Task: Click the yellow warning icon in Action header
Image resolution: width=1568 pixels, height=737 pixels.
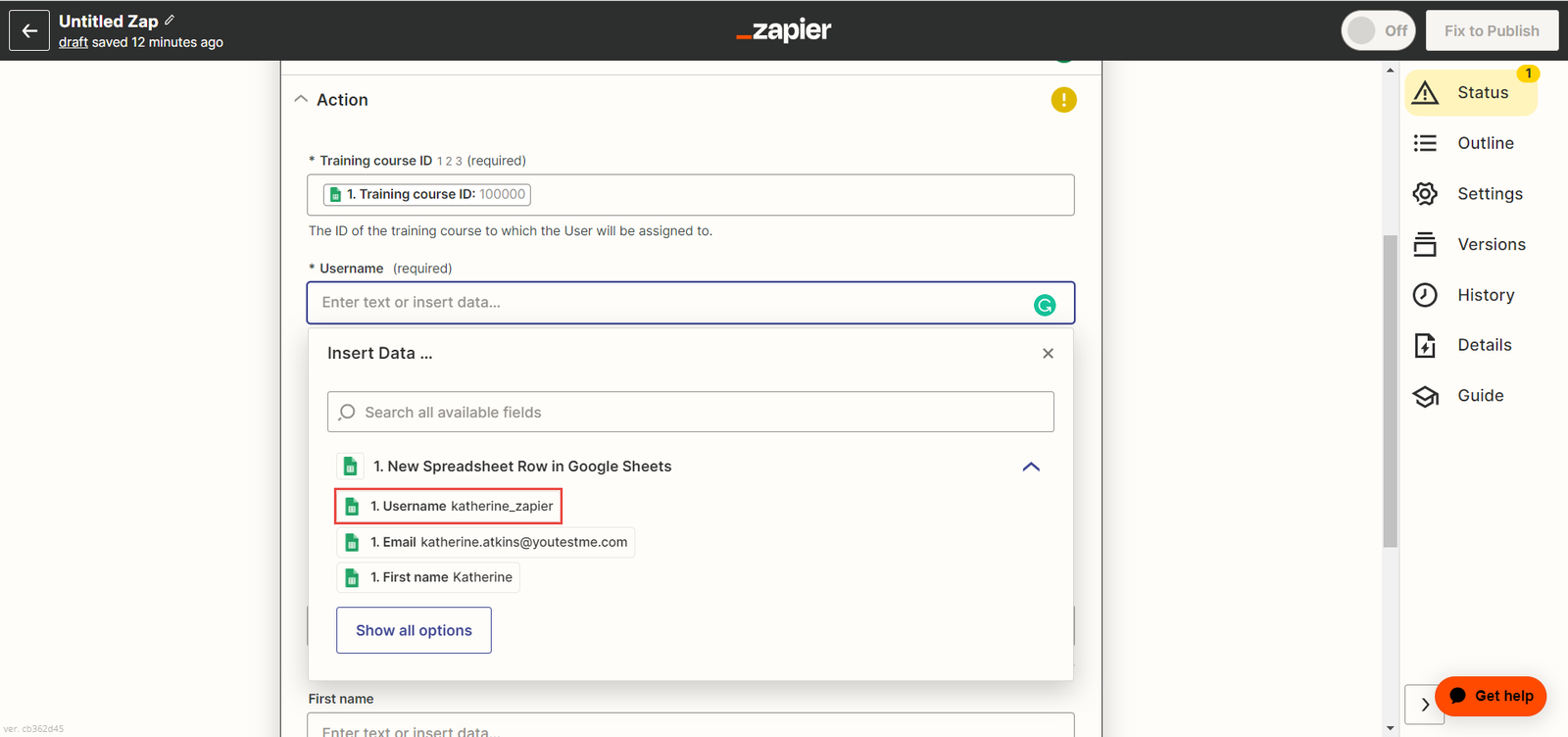Action: (x=1063, y=100)
